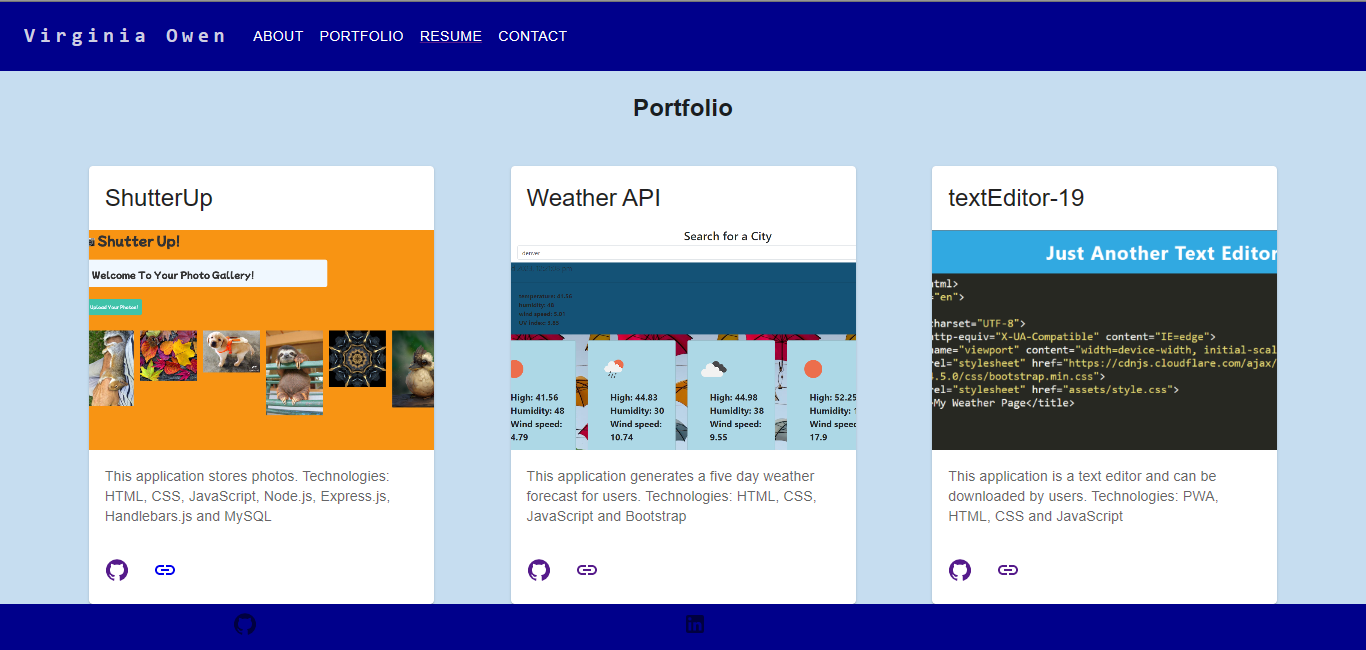Click the deployed link icon for textEditor-19
Image resolution: width=1366 pixels, height=650 pixels.
click(1008, 569)
